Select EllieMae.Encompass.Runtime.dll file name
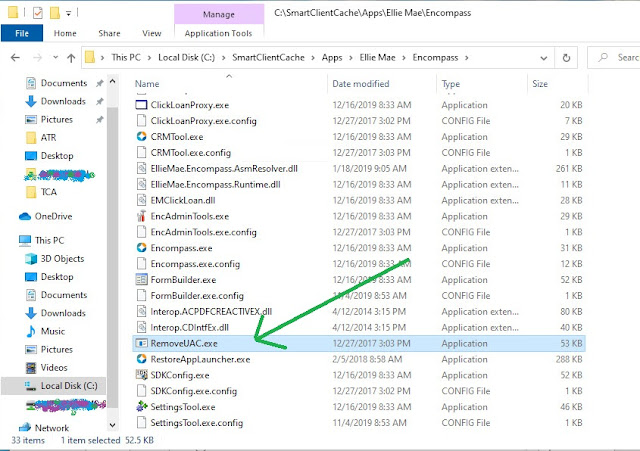640x451 pixels. 216,184
